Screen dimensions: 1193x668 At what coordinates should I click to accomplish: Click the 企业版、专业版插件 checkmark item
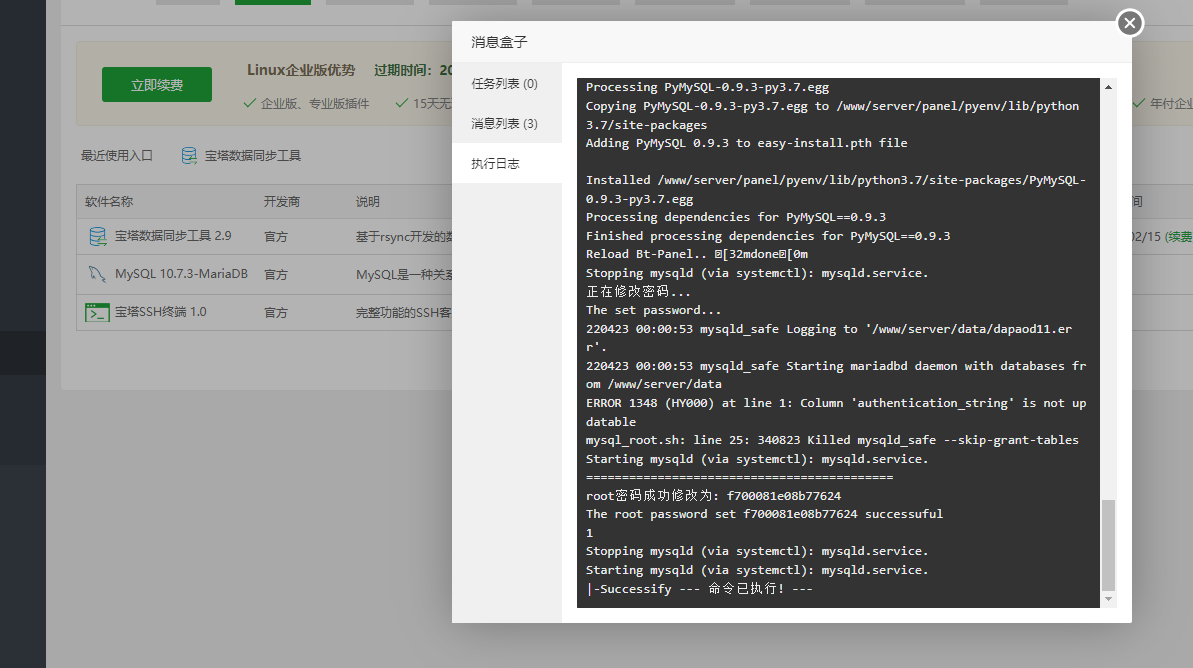[x=307, y=103]
